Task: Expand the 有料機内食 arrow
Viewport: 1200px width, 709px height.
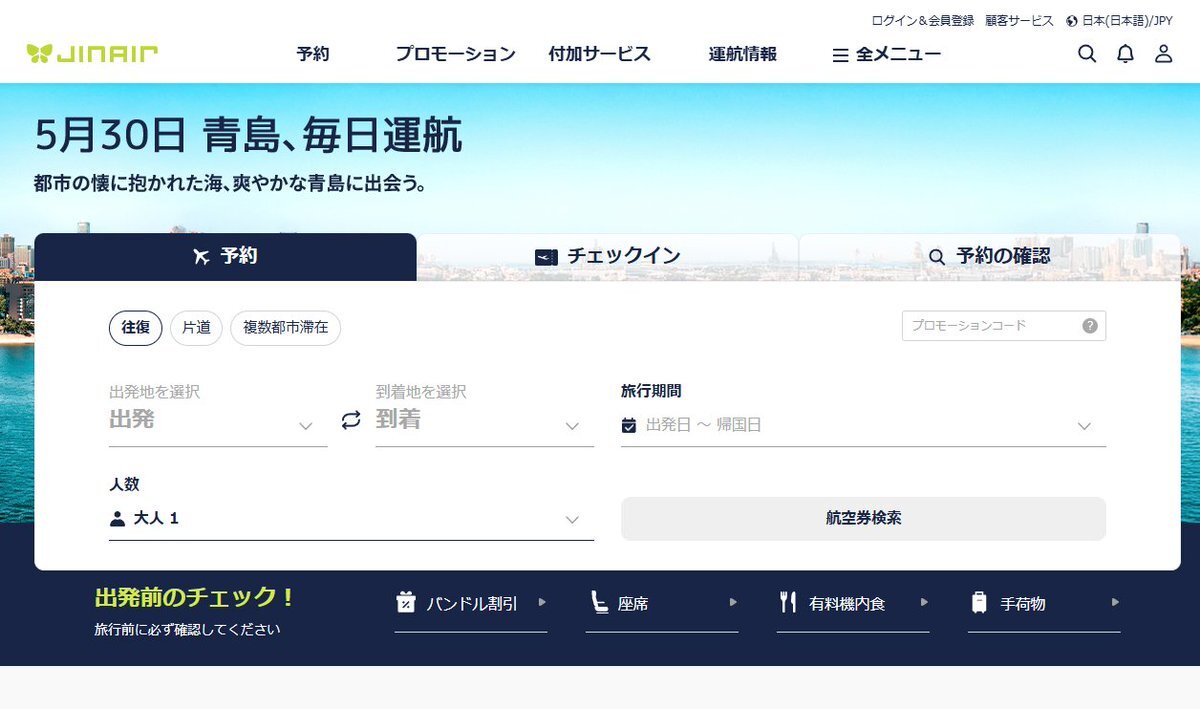Action: point(924,602)
